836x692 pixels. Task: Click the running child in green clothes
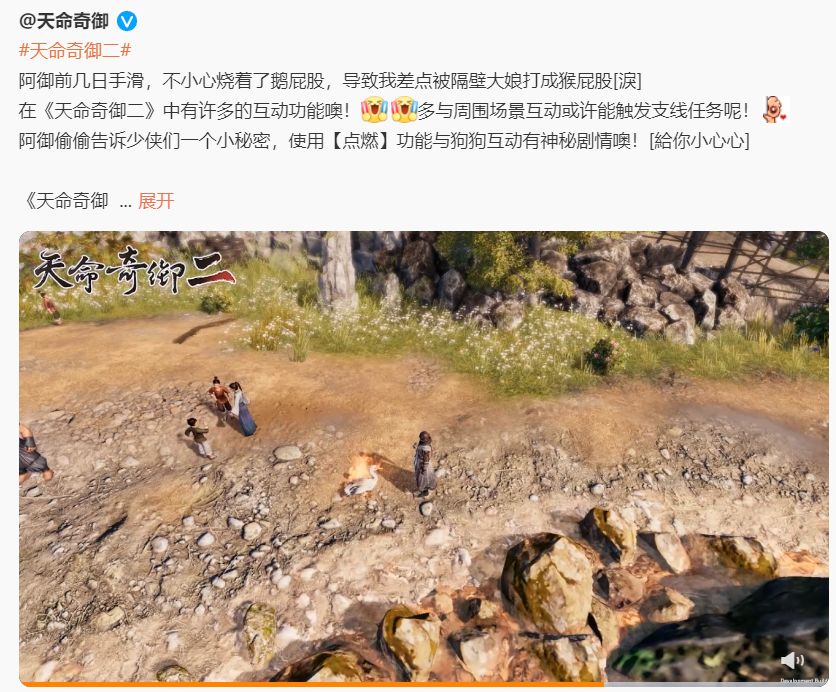point(200,438)
